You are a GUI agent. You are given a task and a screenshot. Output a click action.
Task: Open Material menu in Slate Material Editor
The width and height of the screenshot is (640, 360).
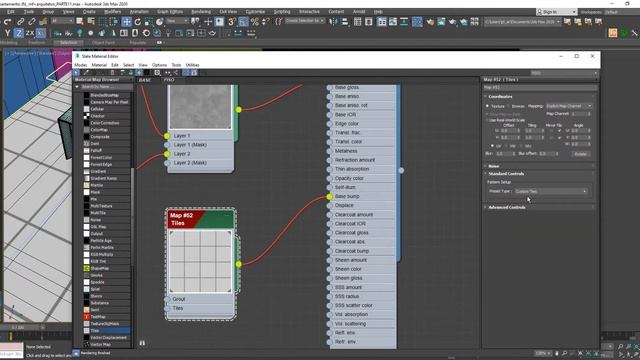pyautogui.click(x=99, y=65)
